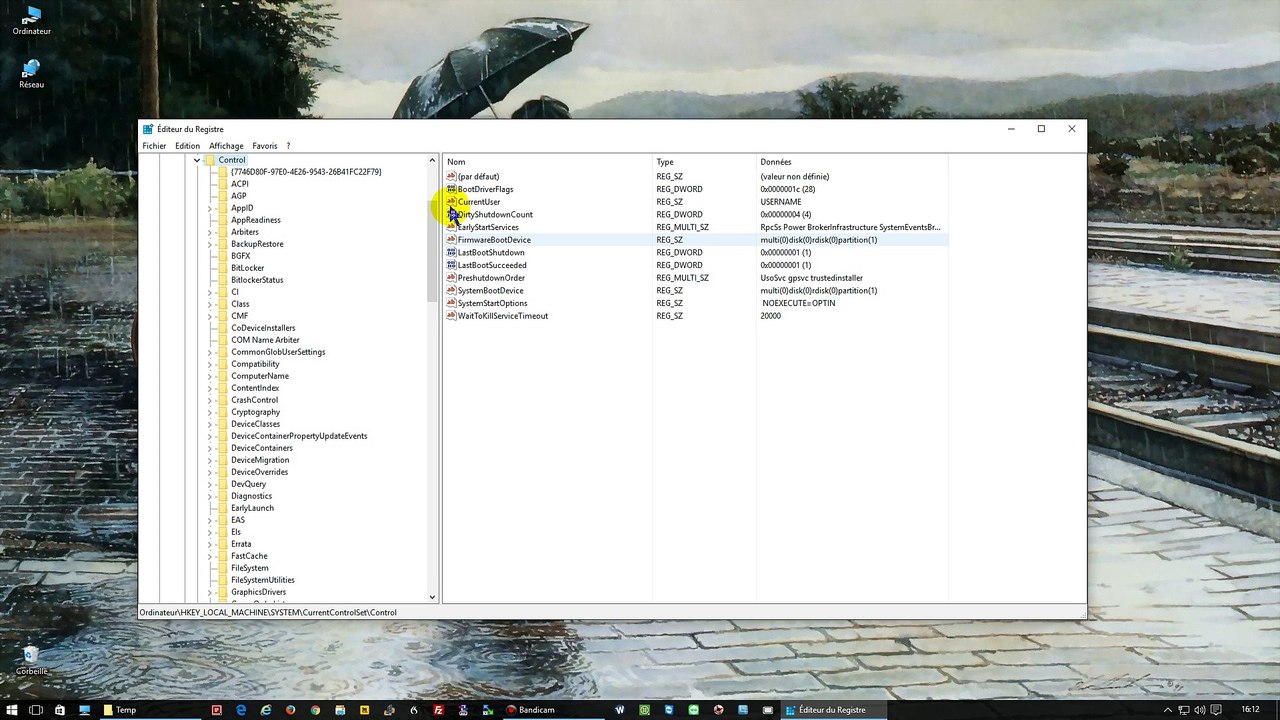Open the Edition menu
1280x720 pixels.
[x=188, y=146]
